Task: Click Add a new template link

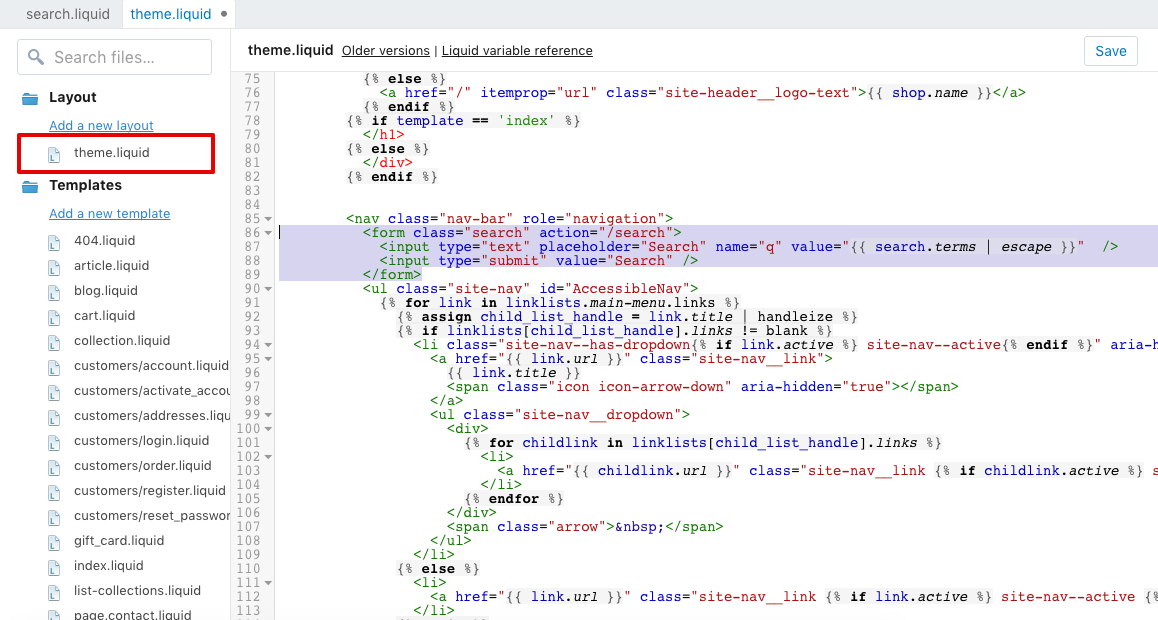Action: [109, 213]
